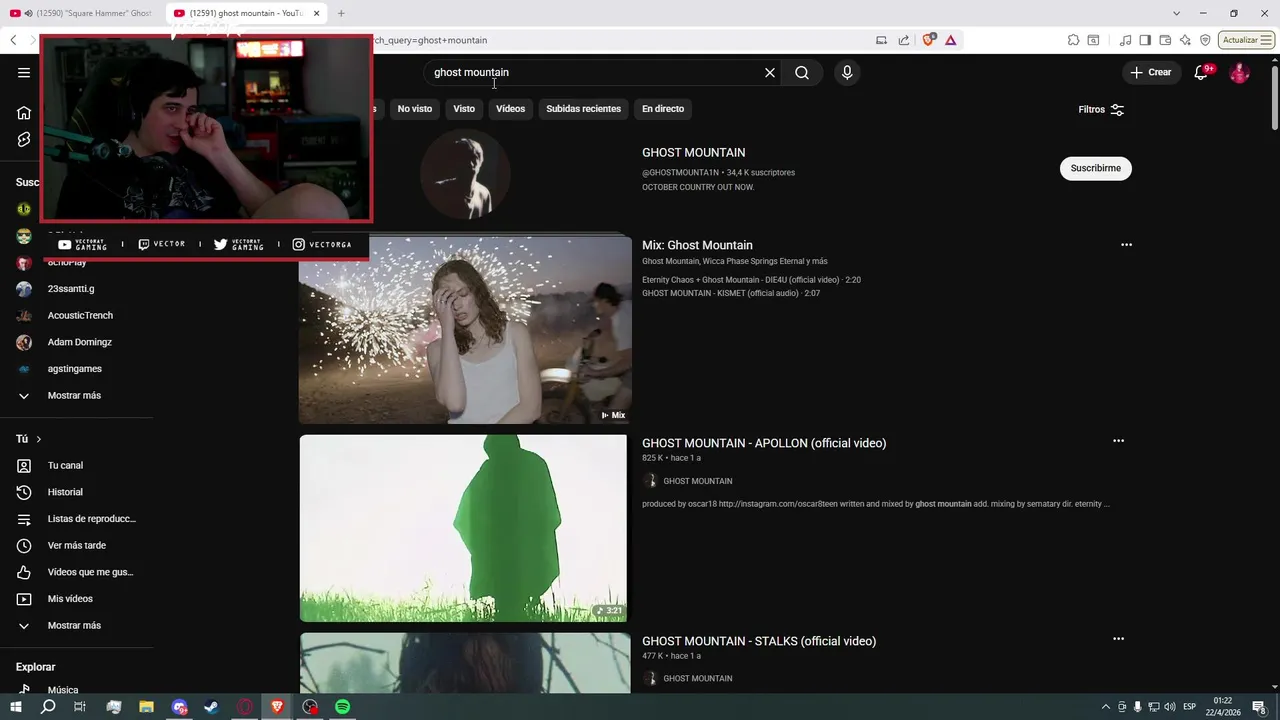Expand 'Mostrar más' under subscriptions

tap(75, 395)
